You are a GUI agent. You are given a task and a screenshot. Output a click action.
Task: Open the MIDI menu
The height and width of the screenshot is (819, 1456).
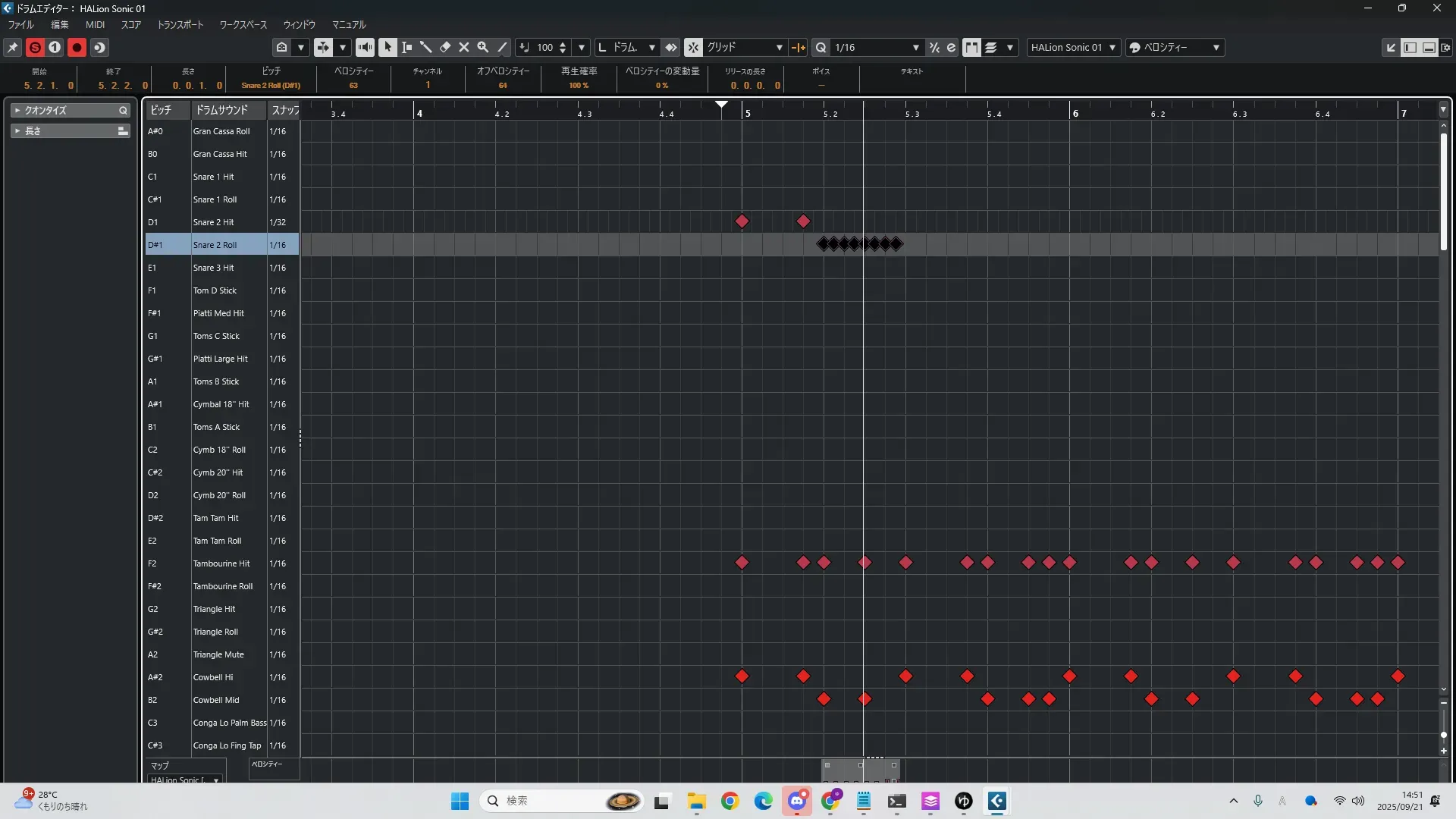point(95,24)
